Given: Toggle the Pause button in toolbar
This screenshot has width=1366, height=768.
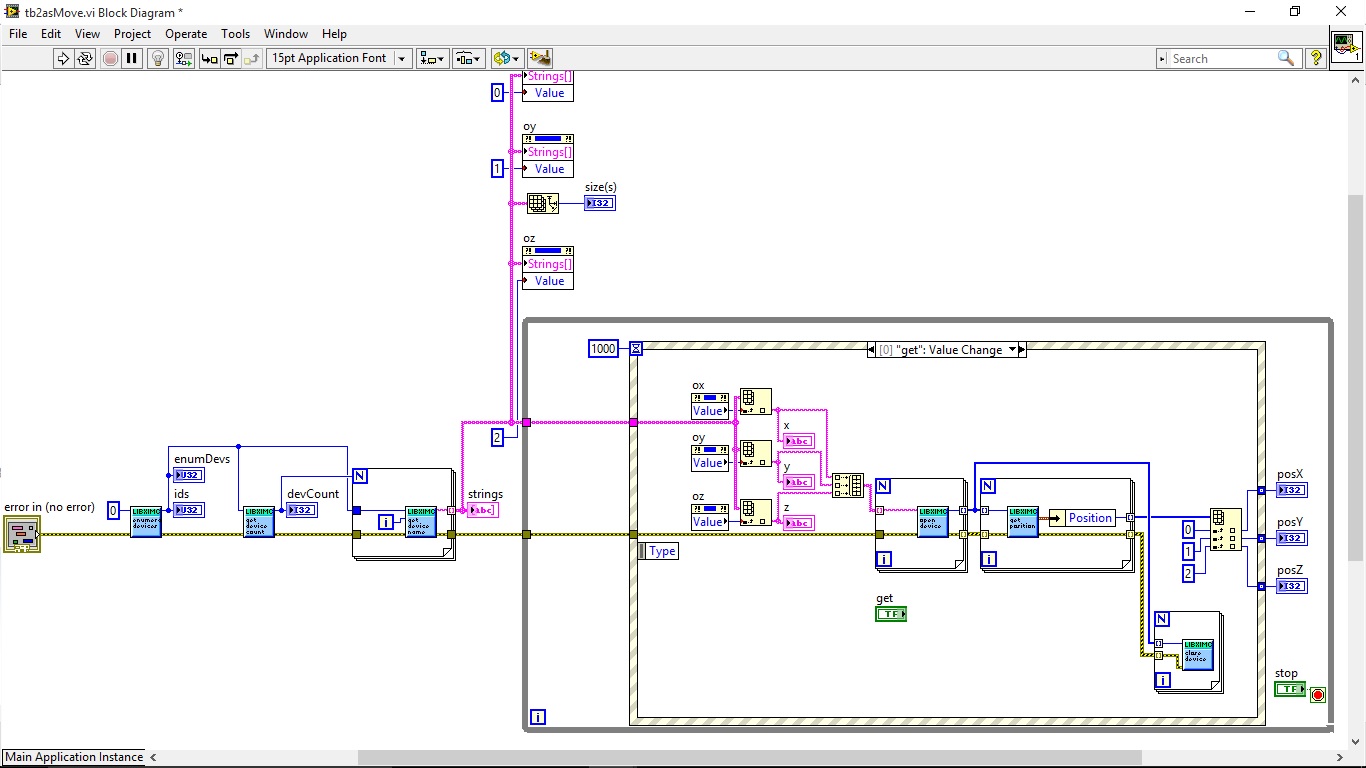Looking at the screenshot, I should [133, 58].
